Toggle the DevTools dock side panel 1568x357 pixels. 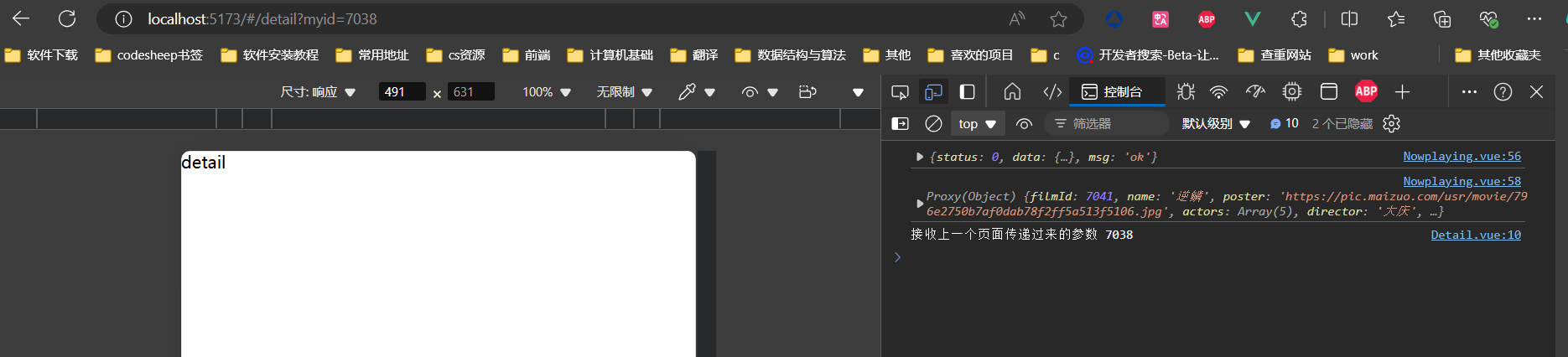pyautogui.click(x=967, y=91)
